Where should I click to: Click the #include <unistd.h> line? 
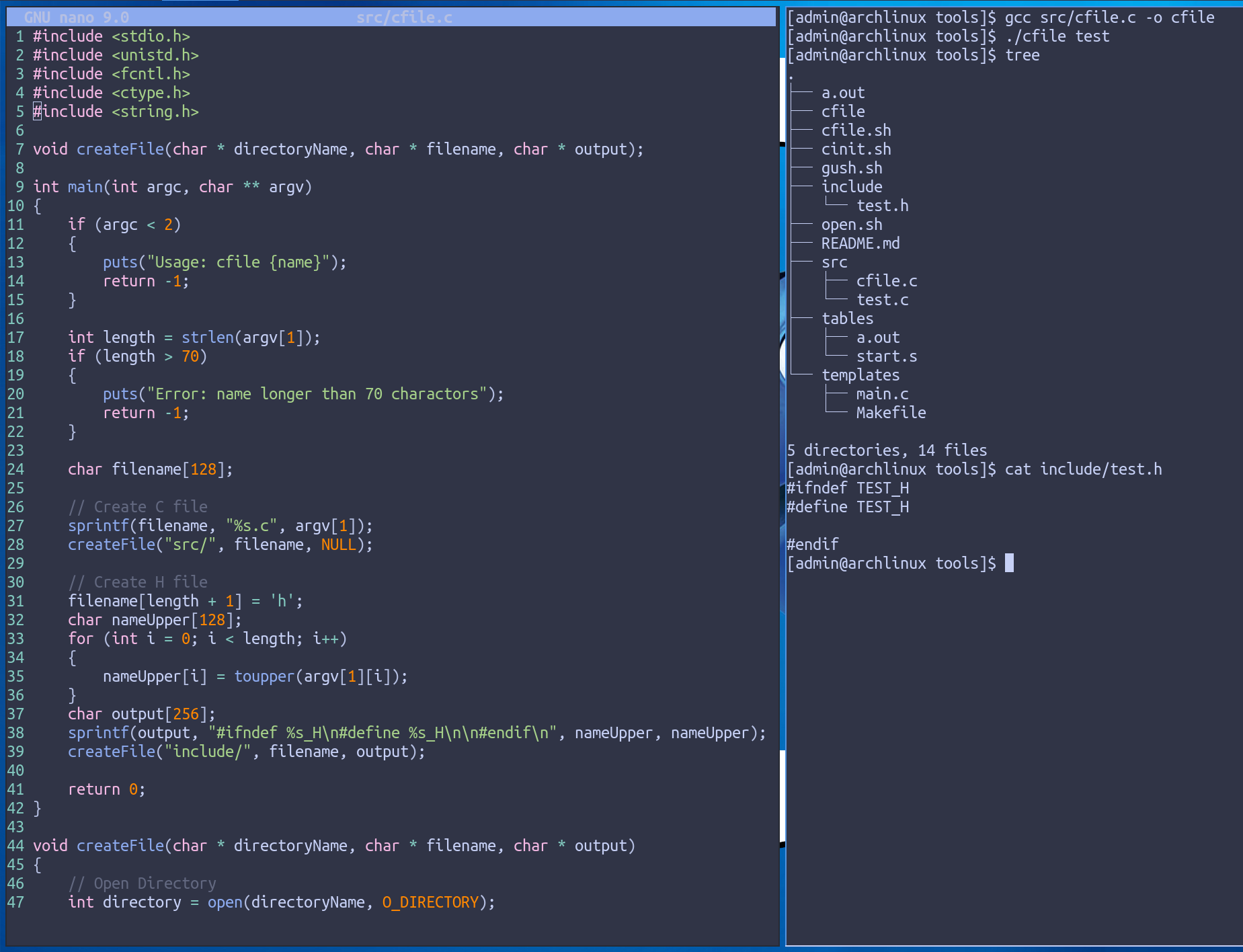(x=116, y=55)
